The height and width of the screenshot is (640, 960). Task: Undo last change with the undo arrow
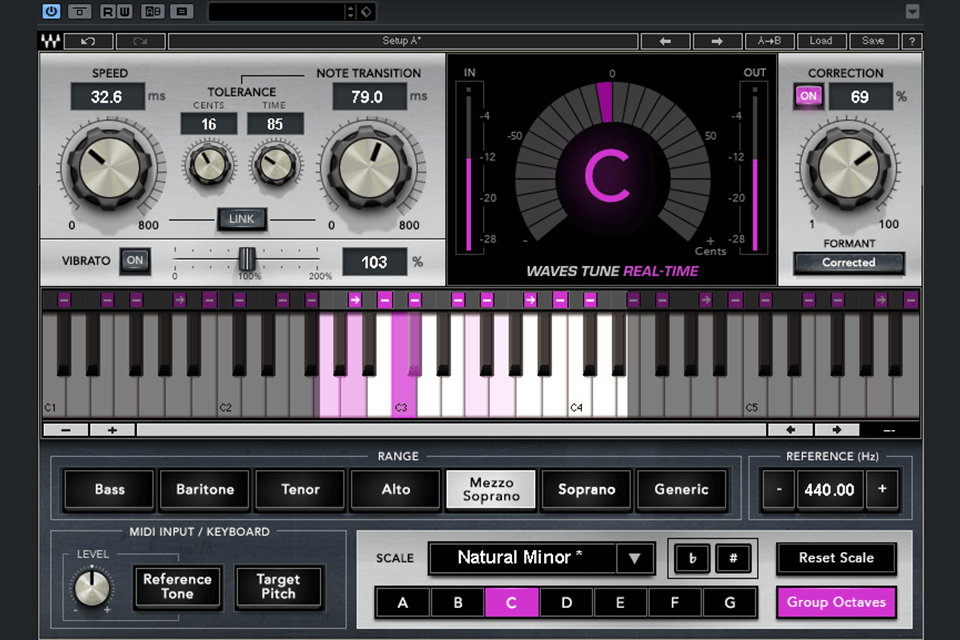(x=88, y=41)
